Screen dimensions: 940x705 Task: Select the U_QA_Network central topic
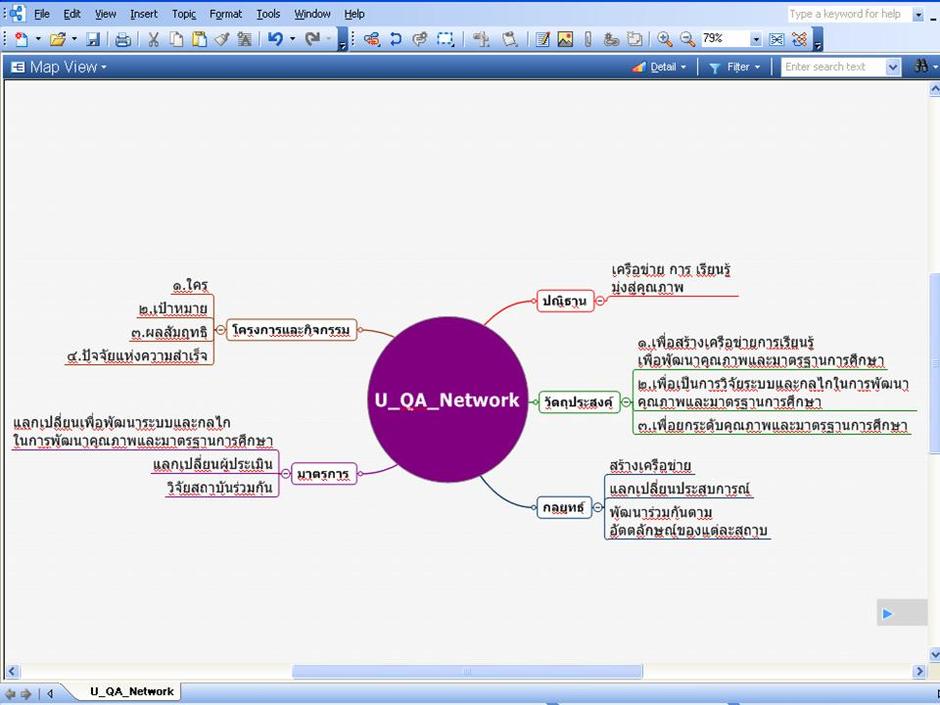[447, 400]
